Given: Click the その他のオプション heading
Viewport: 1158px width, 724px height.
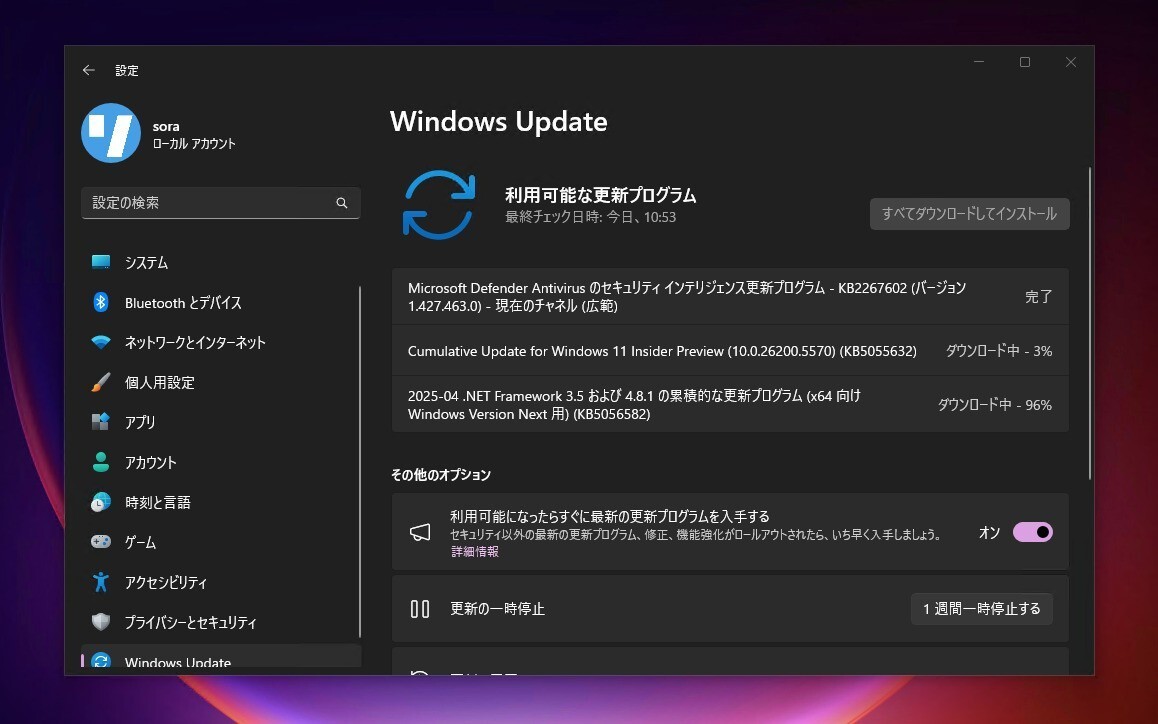Looking at the screenshot, I should [441, 475].
